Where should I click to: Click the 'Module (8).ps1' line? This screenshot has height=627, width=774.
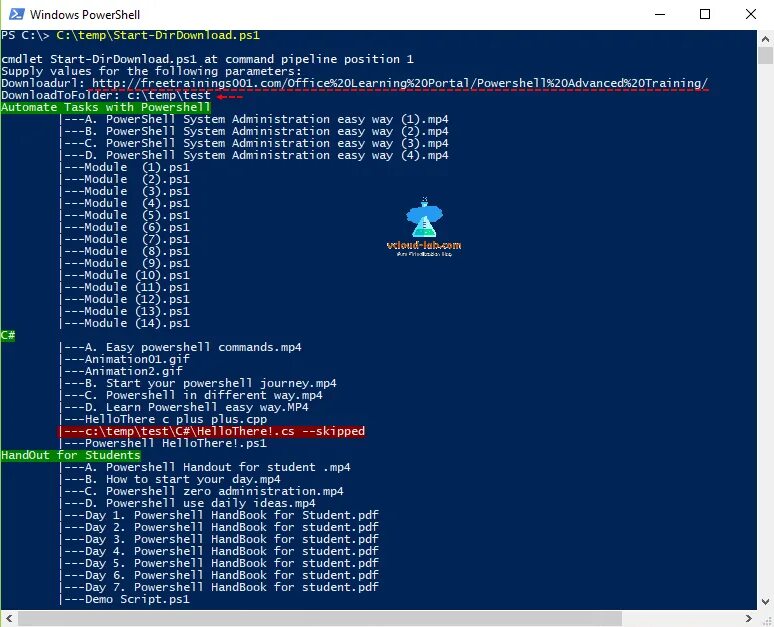[x=137, y=251]
